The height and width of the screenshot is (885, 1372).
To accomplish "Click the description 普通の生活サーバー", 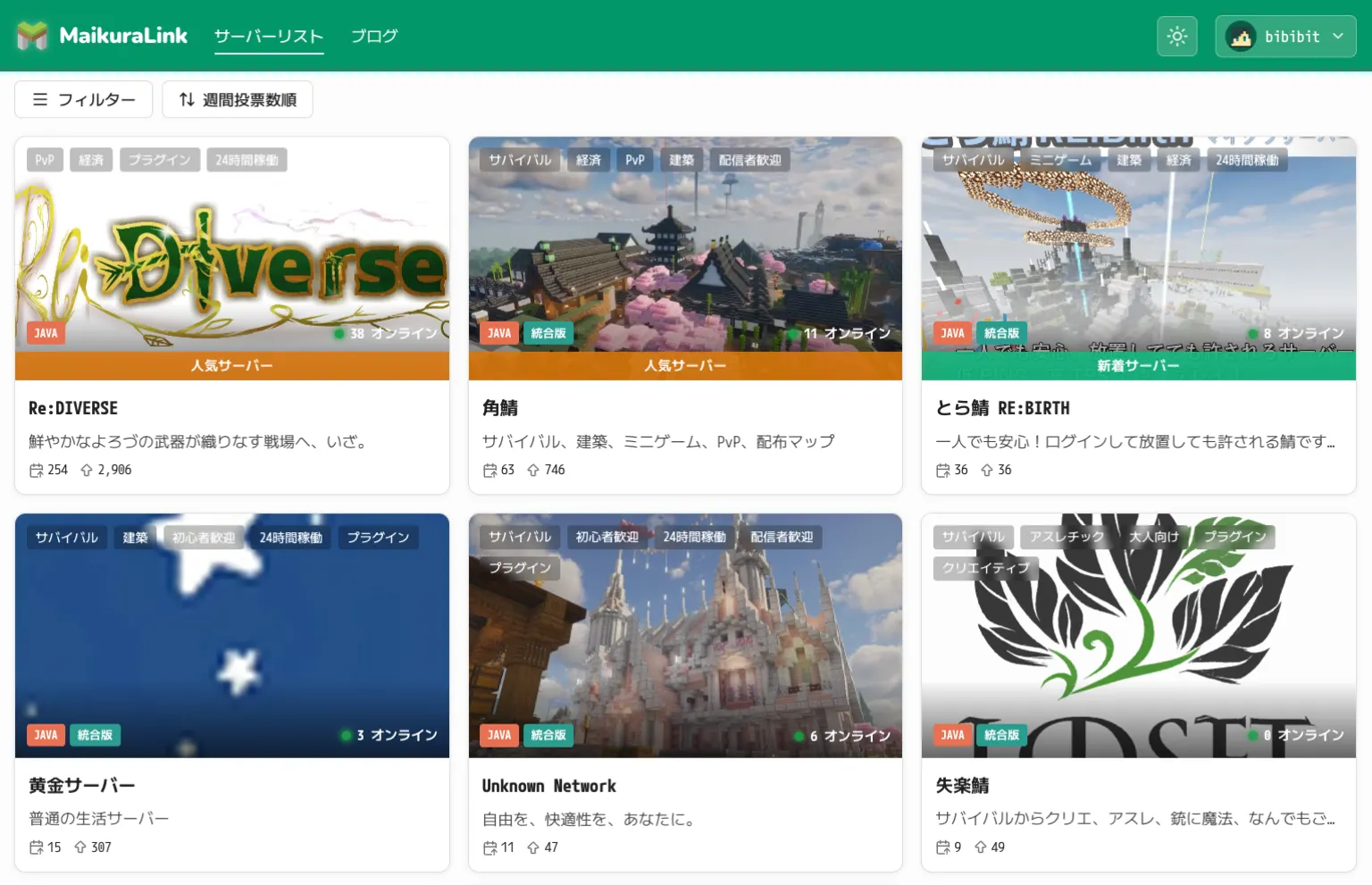I will pos(98,819).
